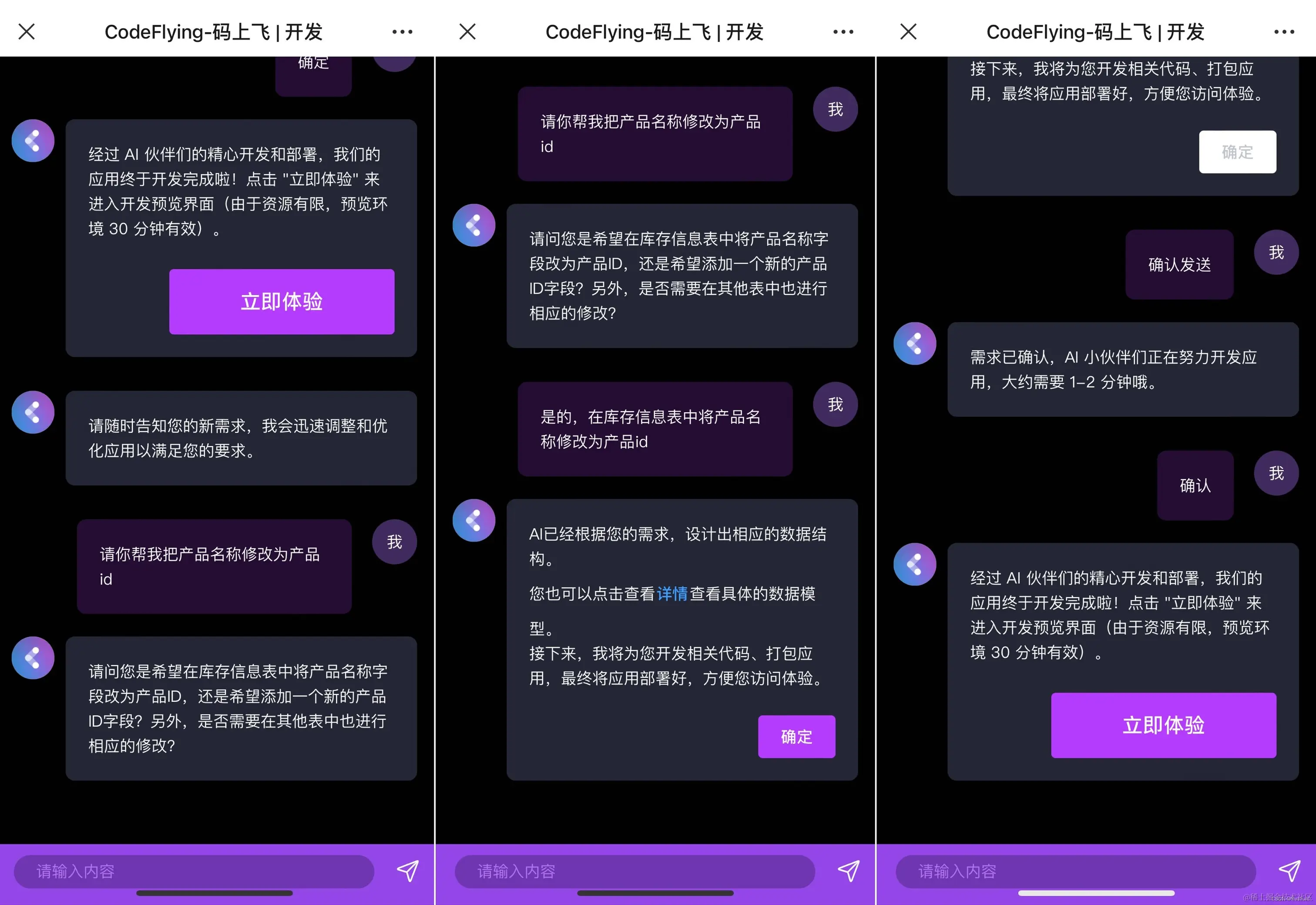Select the 确认 user message bubble in right panel
The image size is (1316, 905).
point(1195,485)
